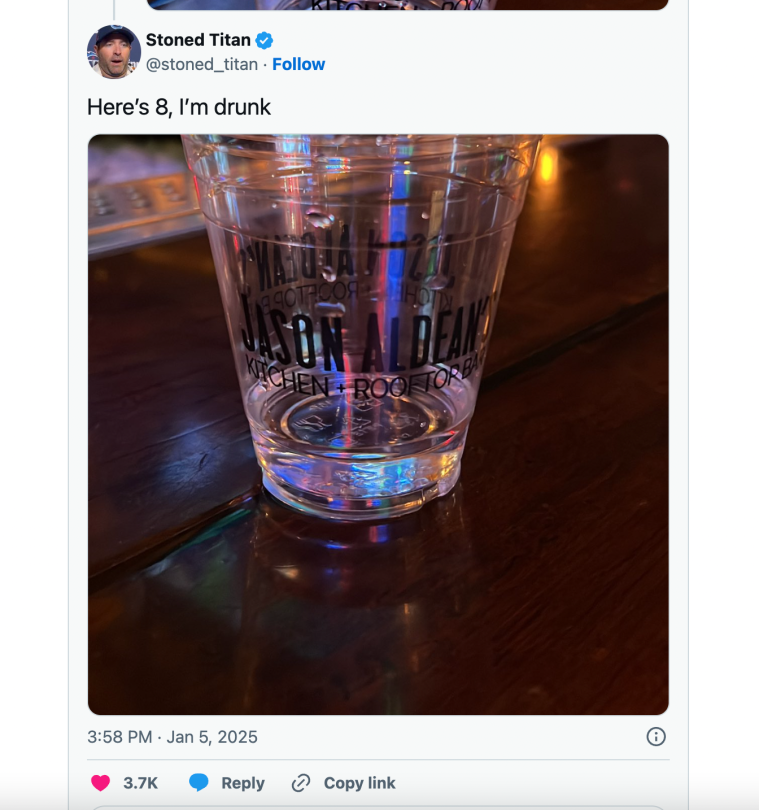This screenshot has width=759, height=810.
Task: Click the chain link icon
Action: pyautogui.click(x=301, y=783)
